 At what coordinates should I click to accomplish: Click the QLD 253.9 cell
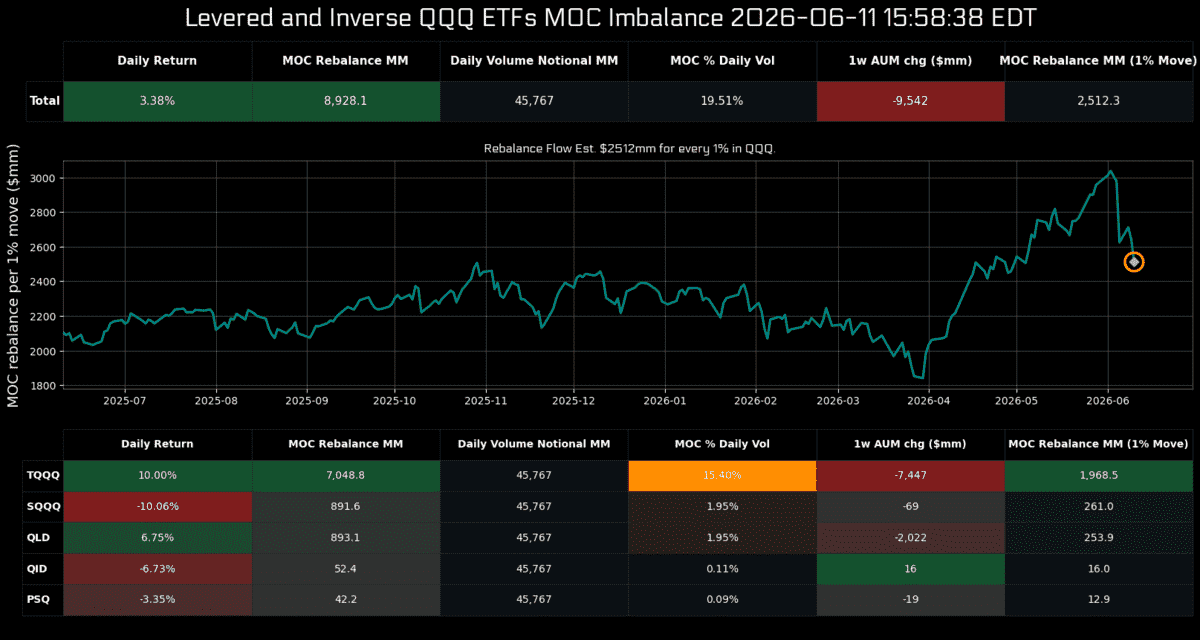[1099, 537]
